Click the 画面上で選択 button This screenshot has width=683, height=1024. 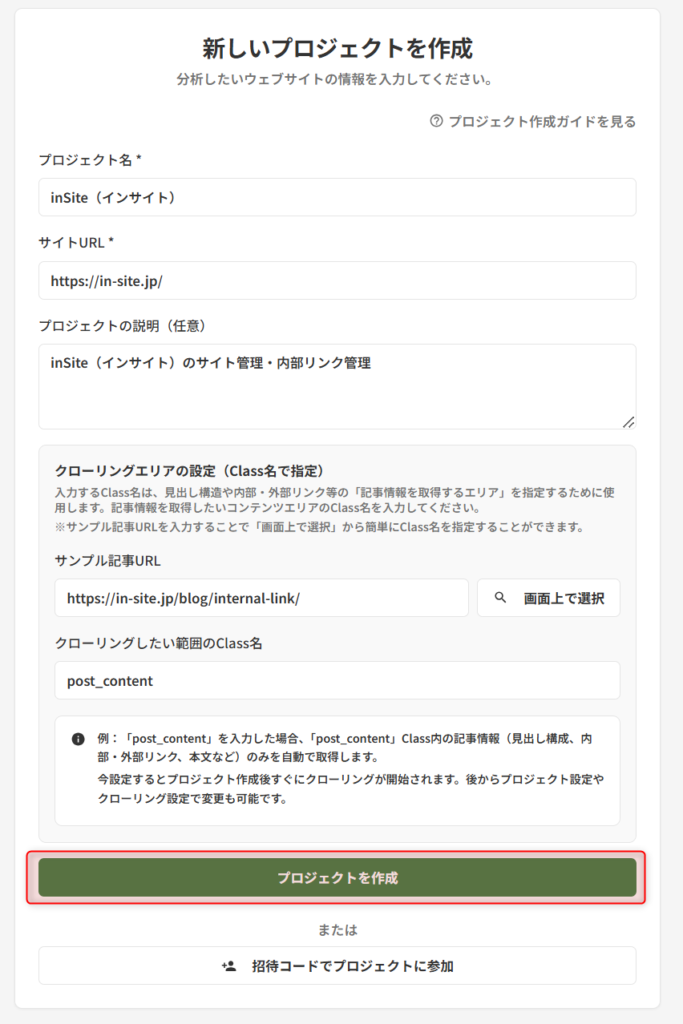coord(548,597)
